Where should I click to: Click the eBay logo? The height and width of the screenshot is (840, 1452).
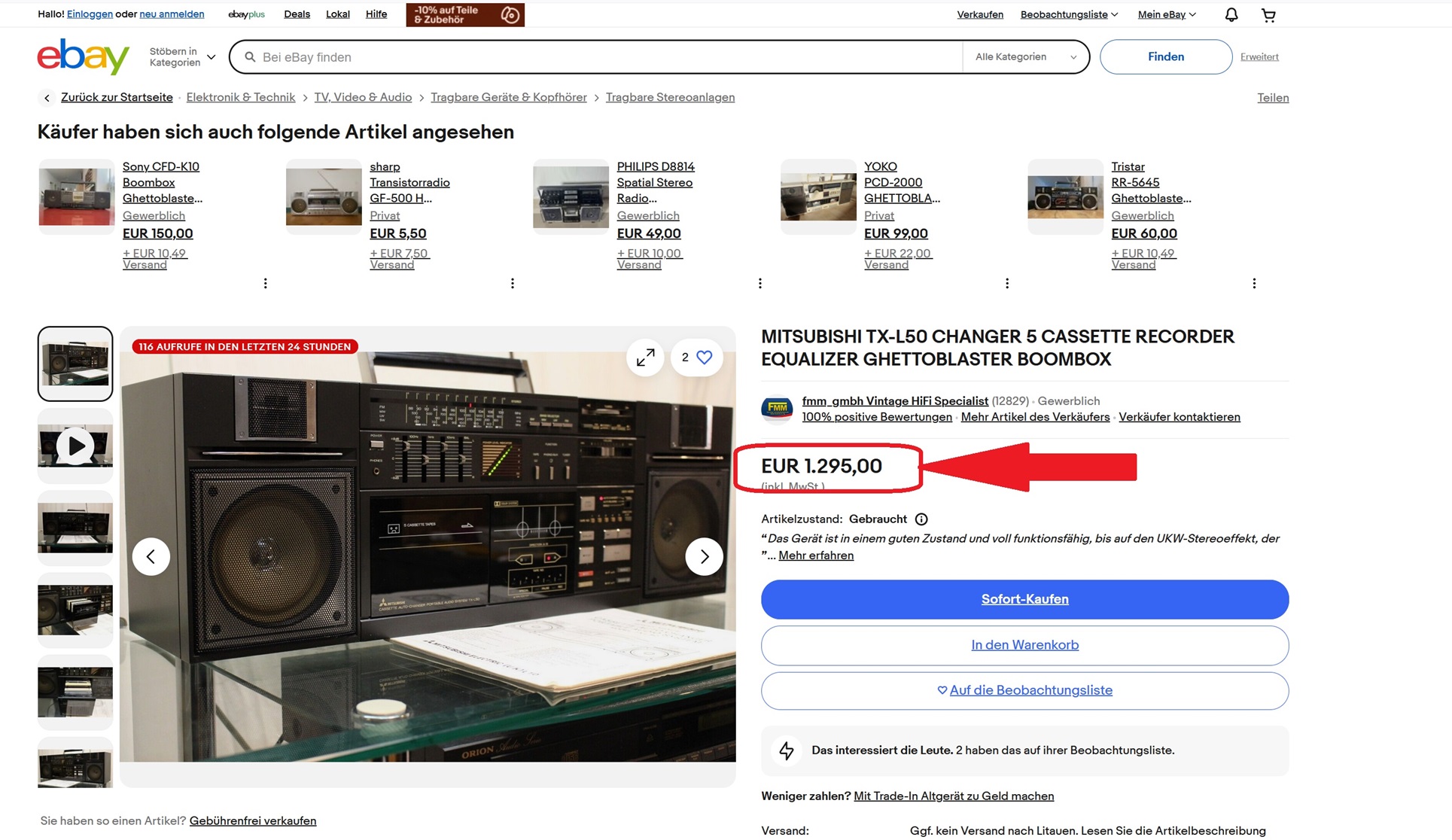83,57
